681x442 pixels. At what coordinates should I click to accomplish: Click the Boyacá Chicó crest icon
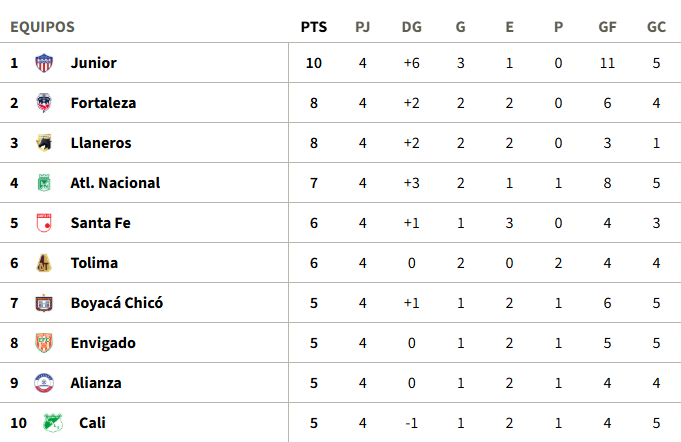tap(44, 303)
